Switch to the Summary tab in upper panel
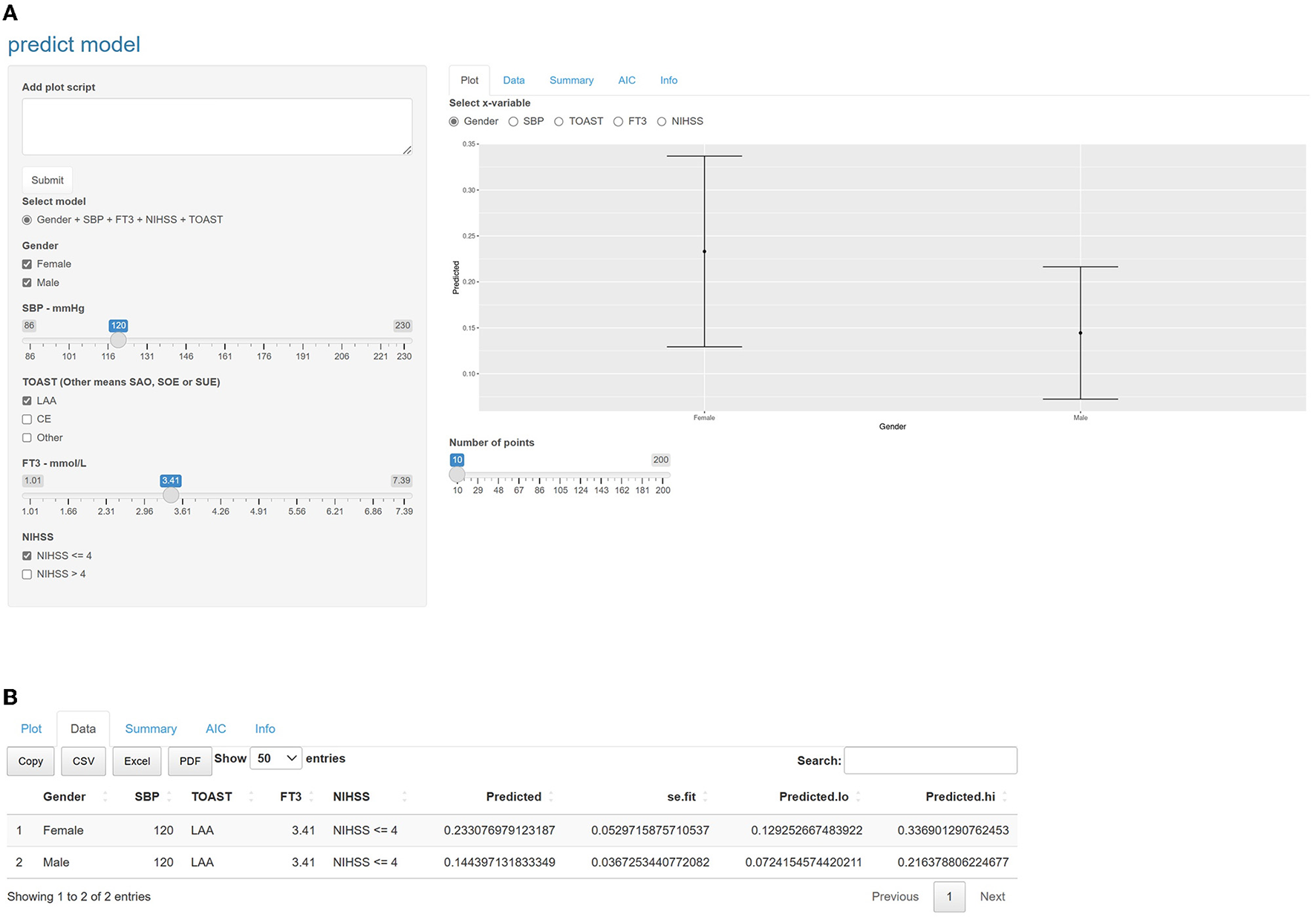Image resolution: width=1316 pixels, height=917 pixels. [x=571, y=80]
